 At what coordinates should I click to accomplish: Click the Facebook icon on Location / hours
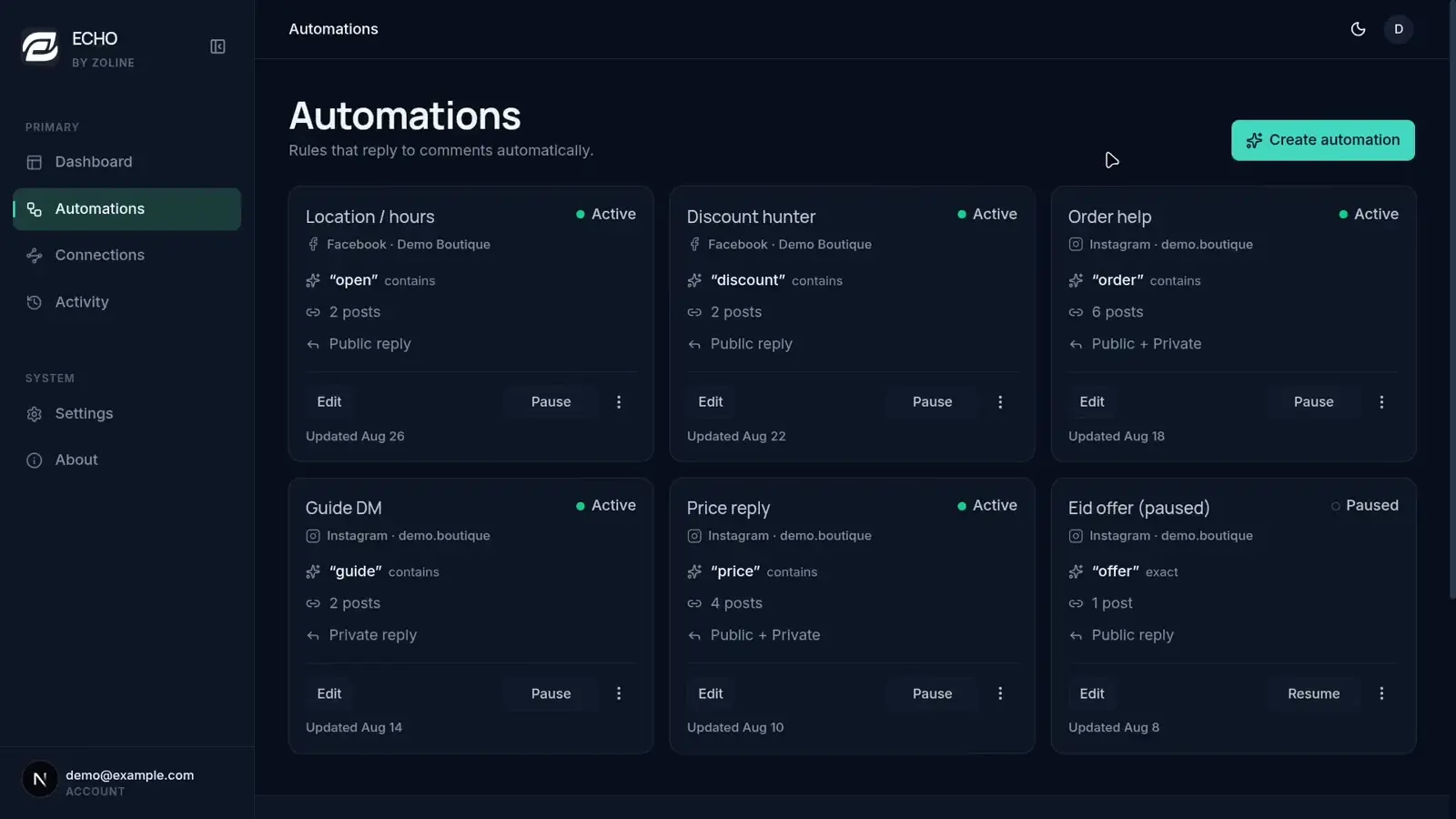point(313,245)
